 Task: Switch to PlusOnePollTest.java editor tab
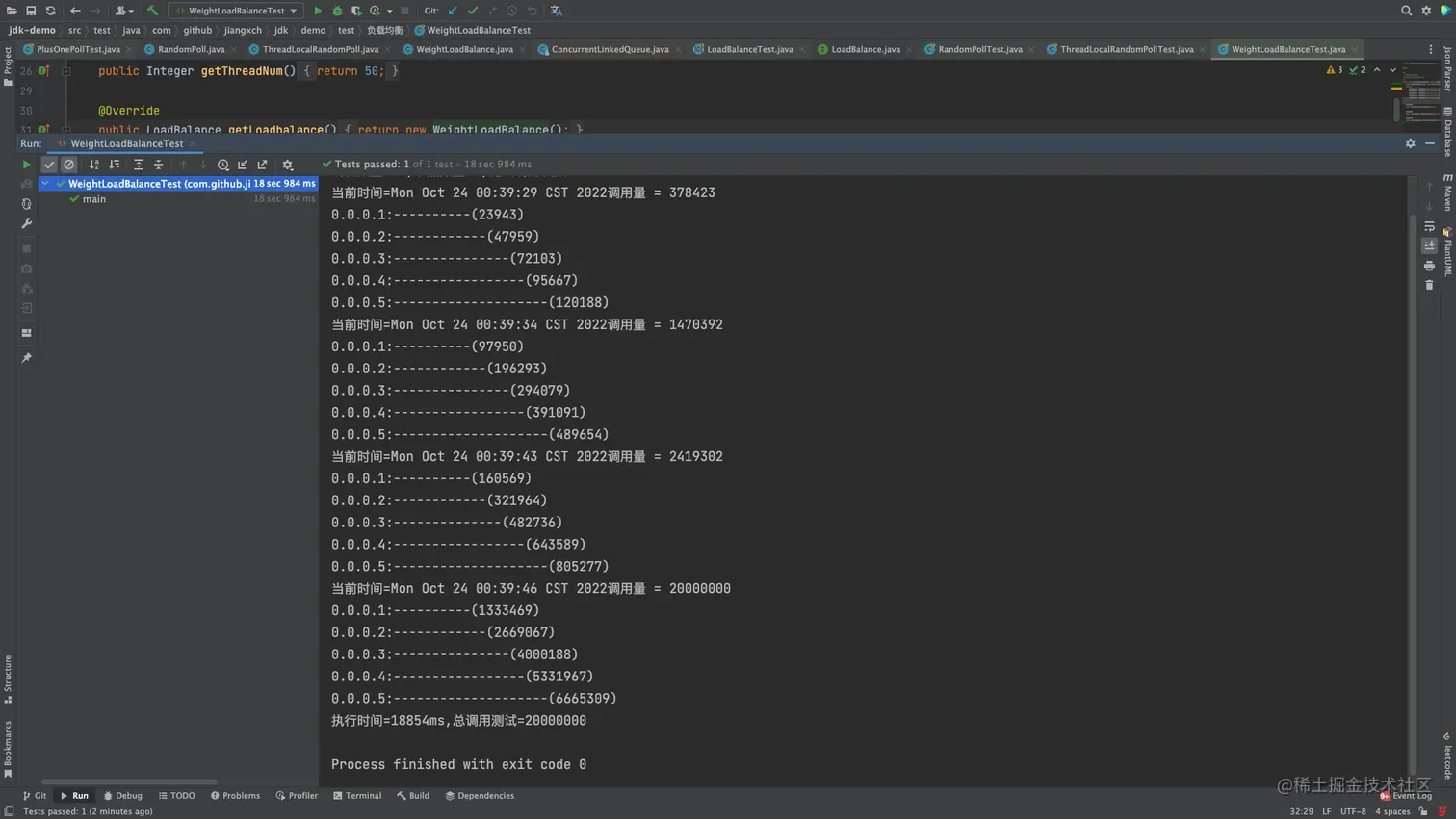(78, 49)
